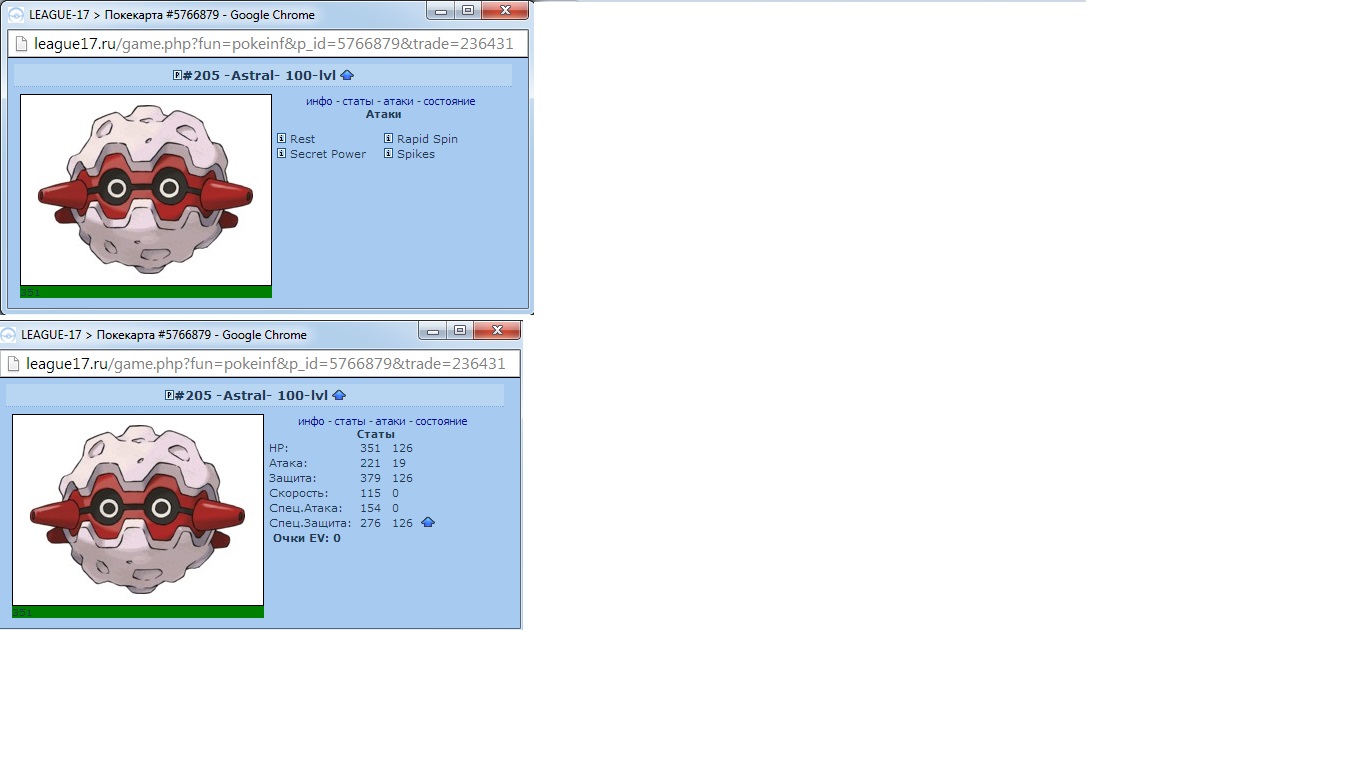The height and width of the screenshot is (768, 1366).
Task: Open info icon beside Rapid Spin
Action: pyautogui.click(x=389, y=139)
